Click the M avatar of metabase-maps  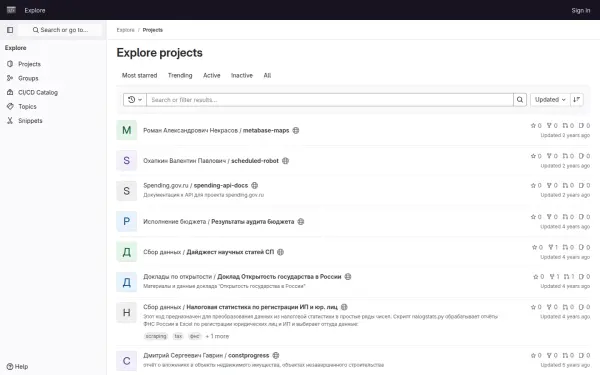[x=127, y=130]
